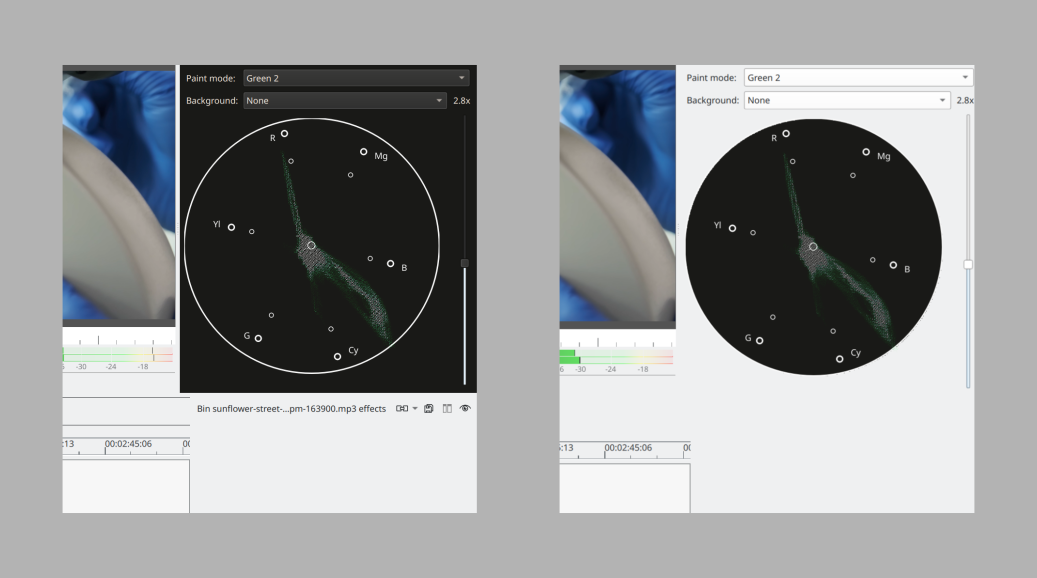Viewport: 1037px width, 578px height.
Task: Click the save effect stack icon
Action: [x=429, y=409]
